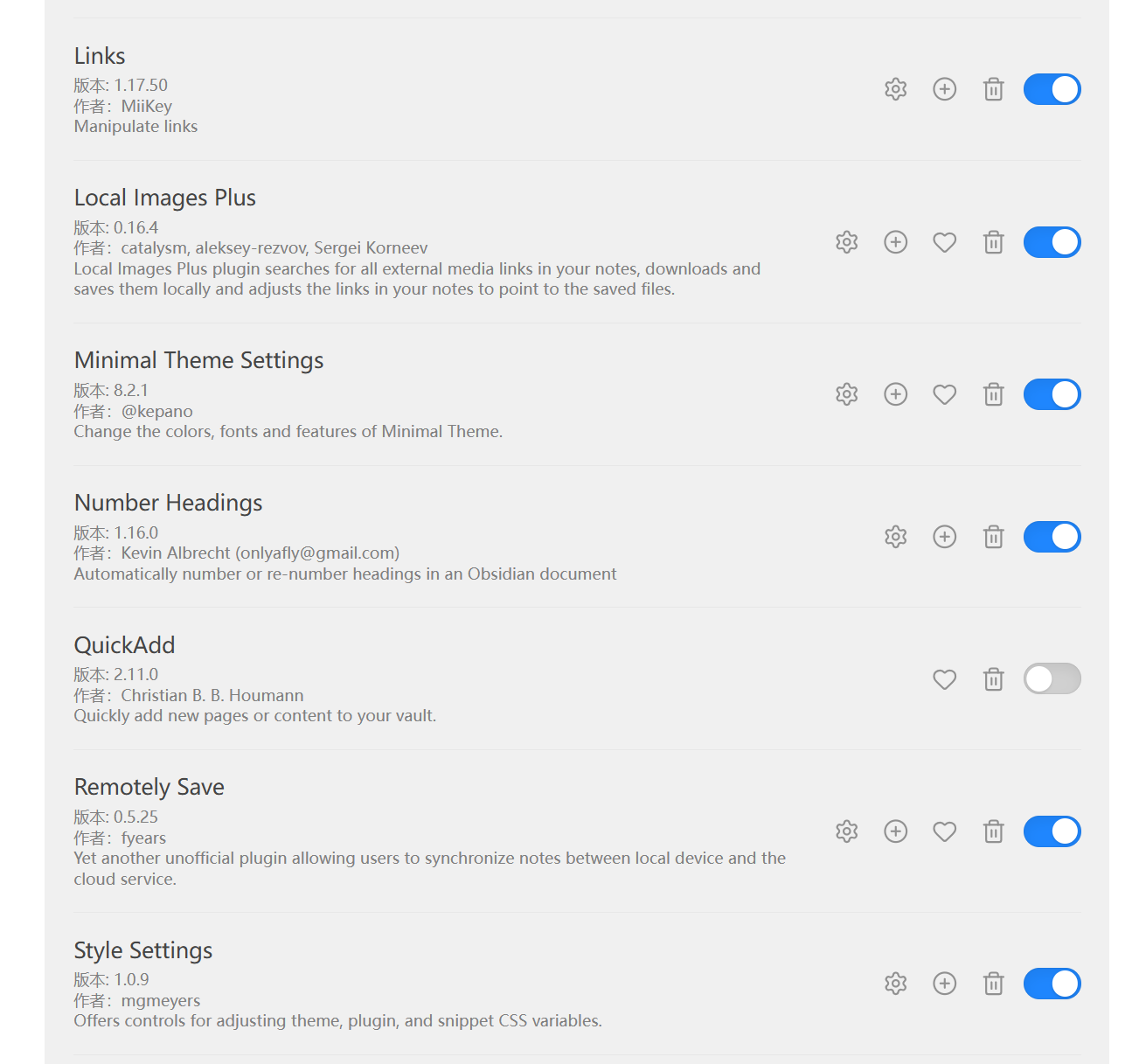Click trash icon for Number Headings
Image resolution: width=1139 pixels, height=1064 pixels.
click(x=993, y=537)
